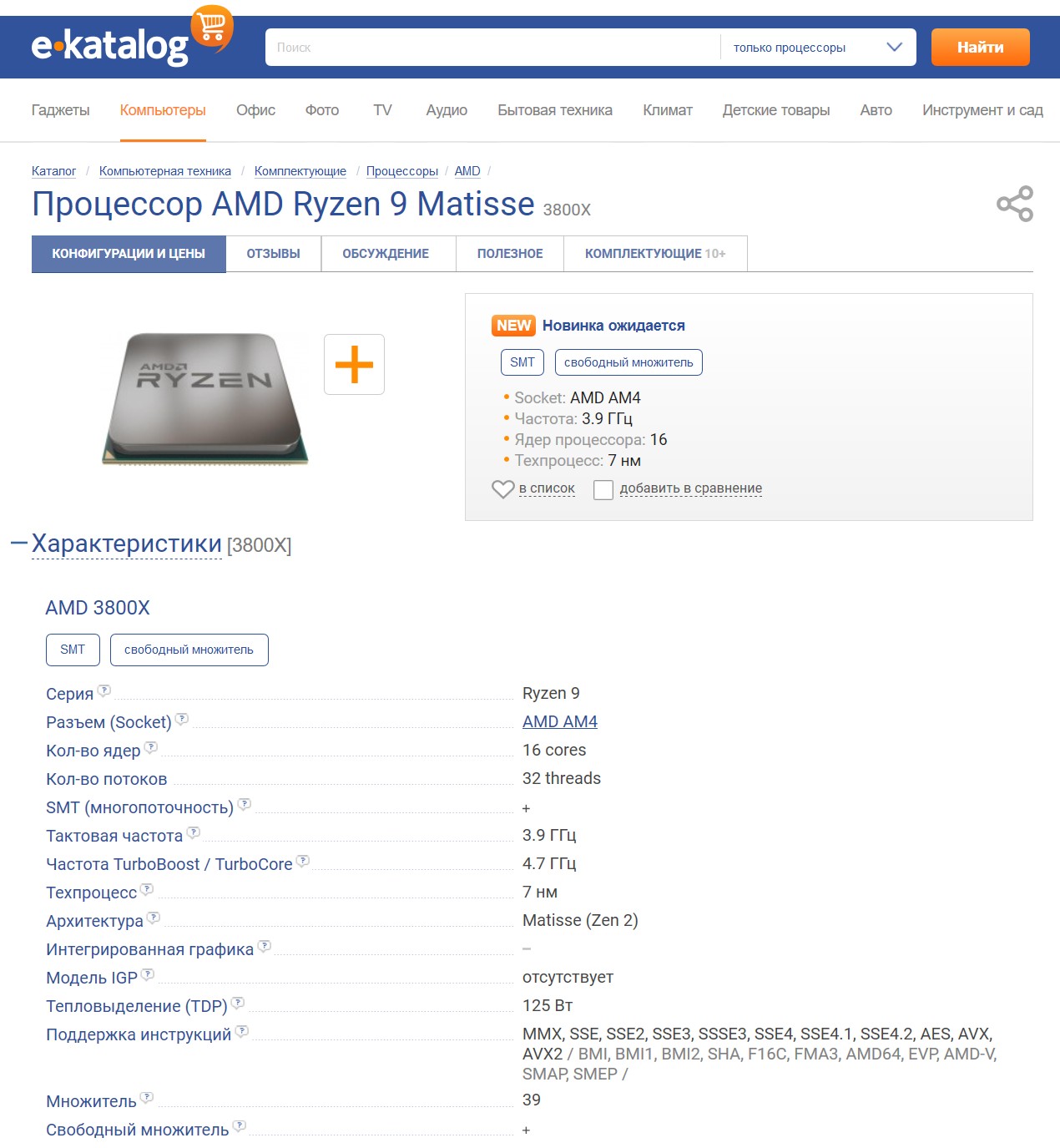The width and height of the screenshot is (1060, 1148).
Task: Click the orange plus image button
Action: point(354,364)
